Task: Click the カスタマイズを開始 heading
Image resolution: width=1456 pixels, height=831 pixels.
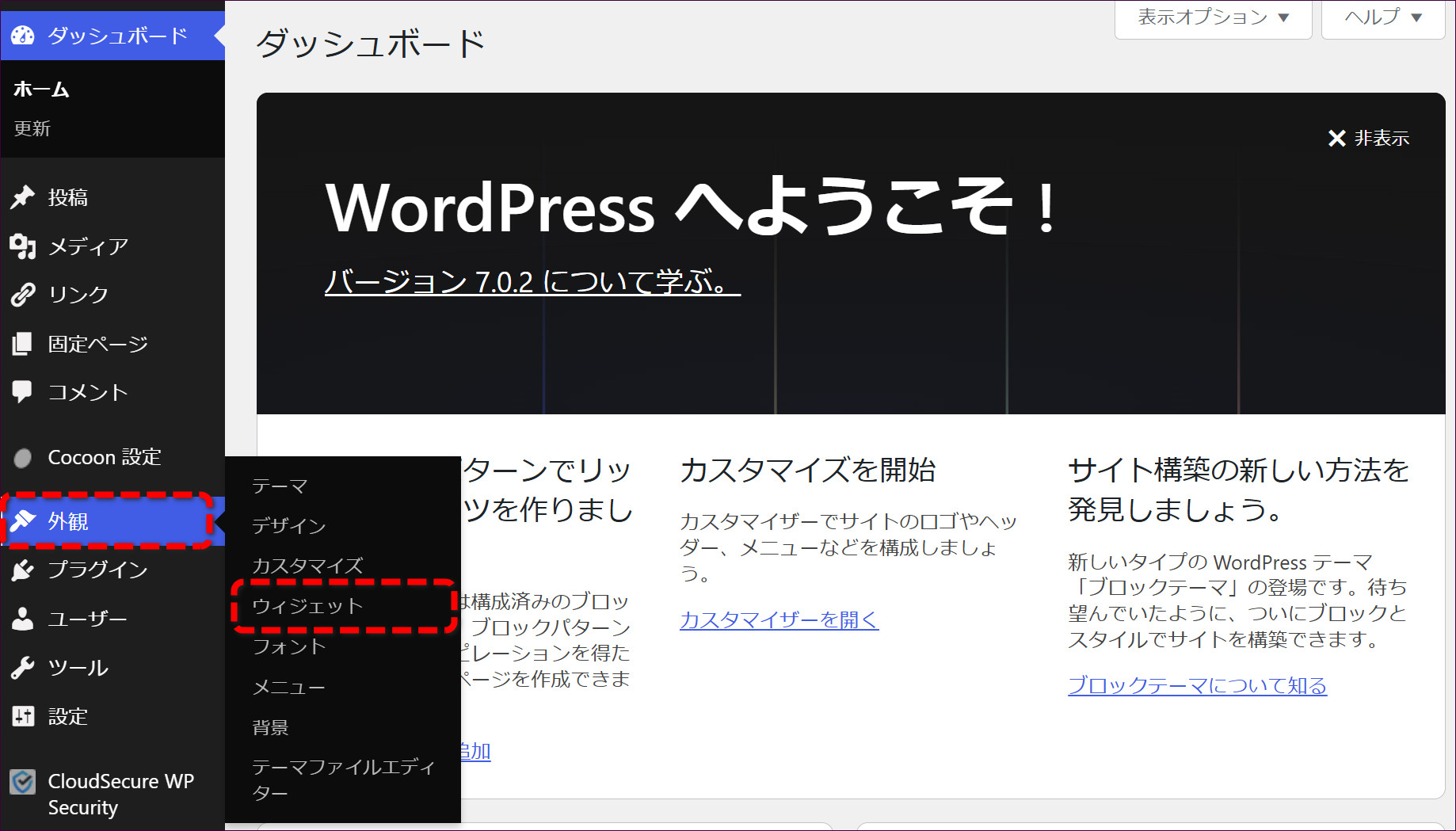Action: 808,471
